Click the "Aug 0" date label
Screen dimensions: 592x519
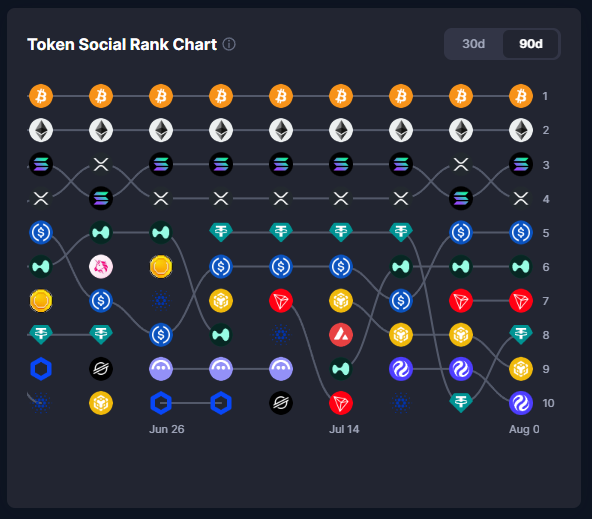[524, 429]
